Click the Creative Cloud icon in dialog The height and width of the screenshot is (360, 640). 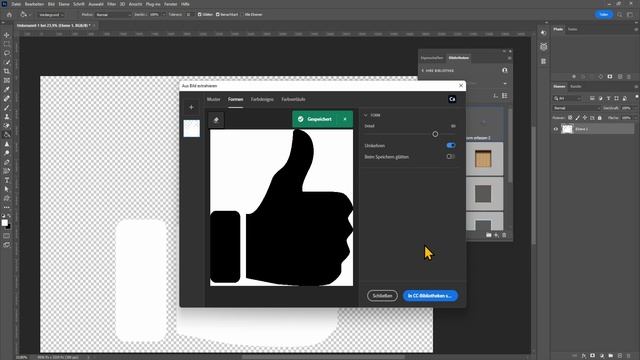pyautogui.click(x=452, y=99)
